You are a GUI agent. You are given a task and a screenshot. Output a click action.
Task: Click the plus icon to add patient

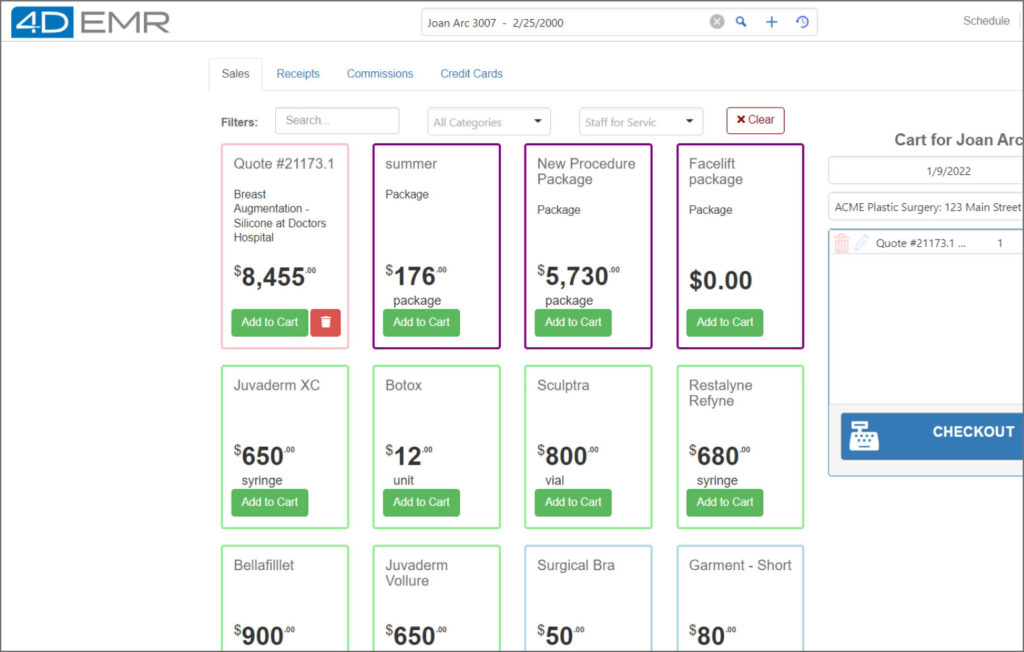click(x=771, y=22)
